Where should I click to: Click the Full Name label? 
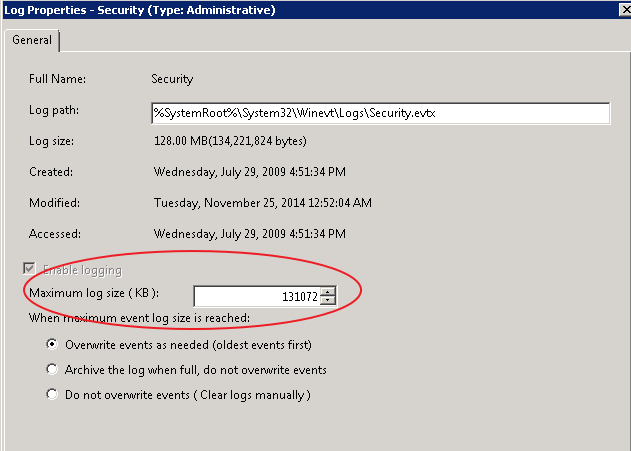tap(58, 79)
